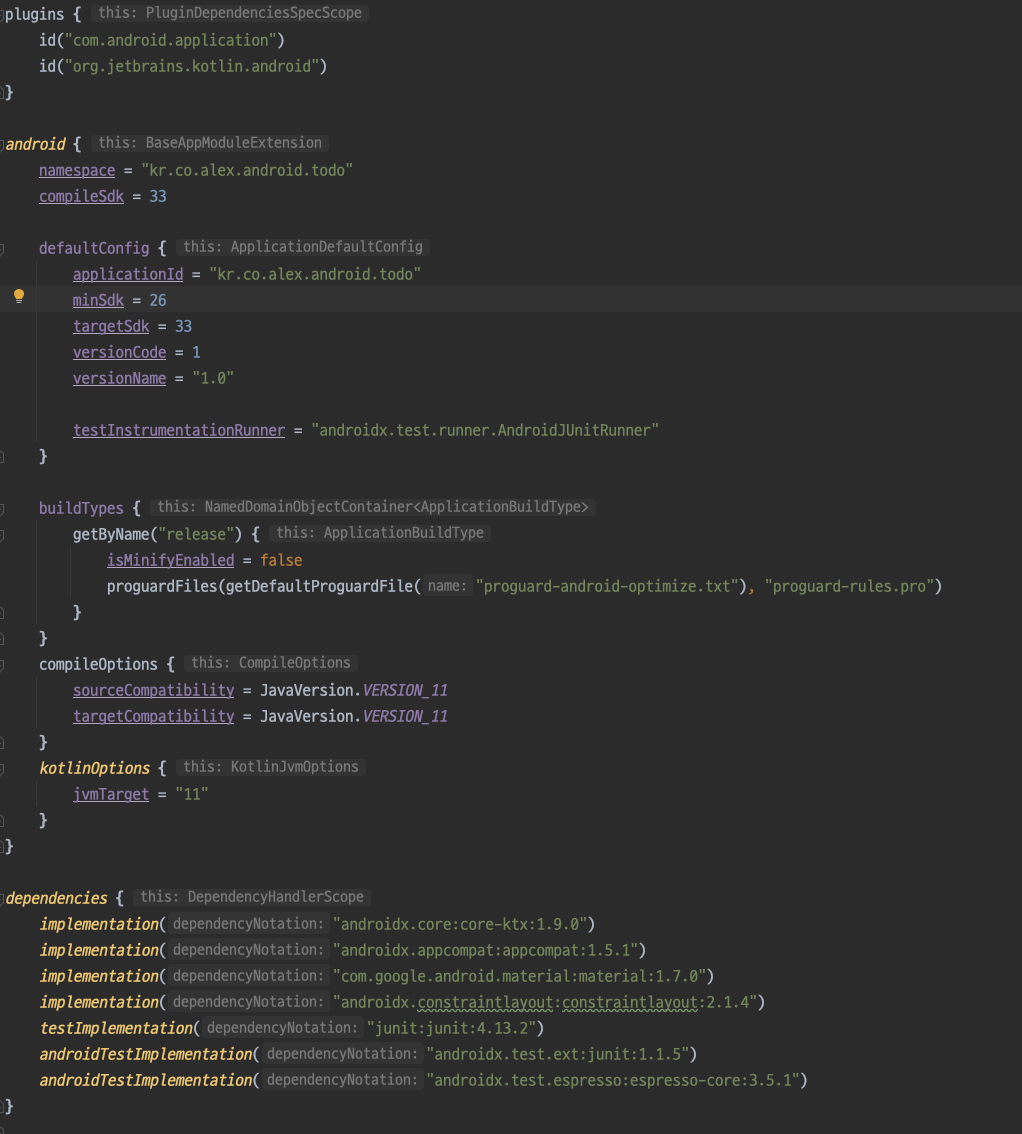This screenshot has width=1022, height=1134.
Task: Click the KotlinJvmOptions inlay hint
Action: click(271, 768)
